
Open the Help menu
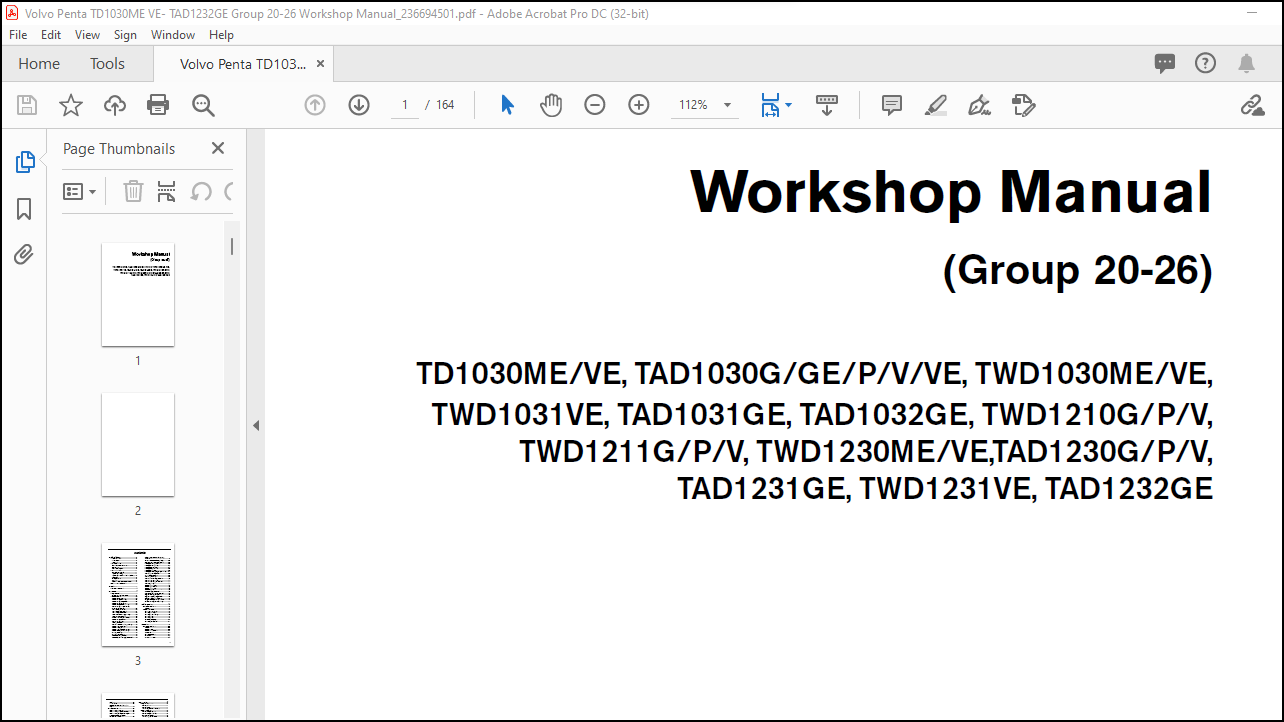click(221, 34)
